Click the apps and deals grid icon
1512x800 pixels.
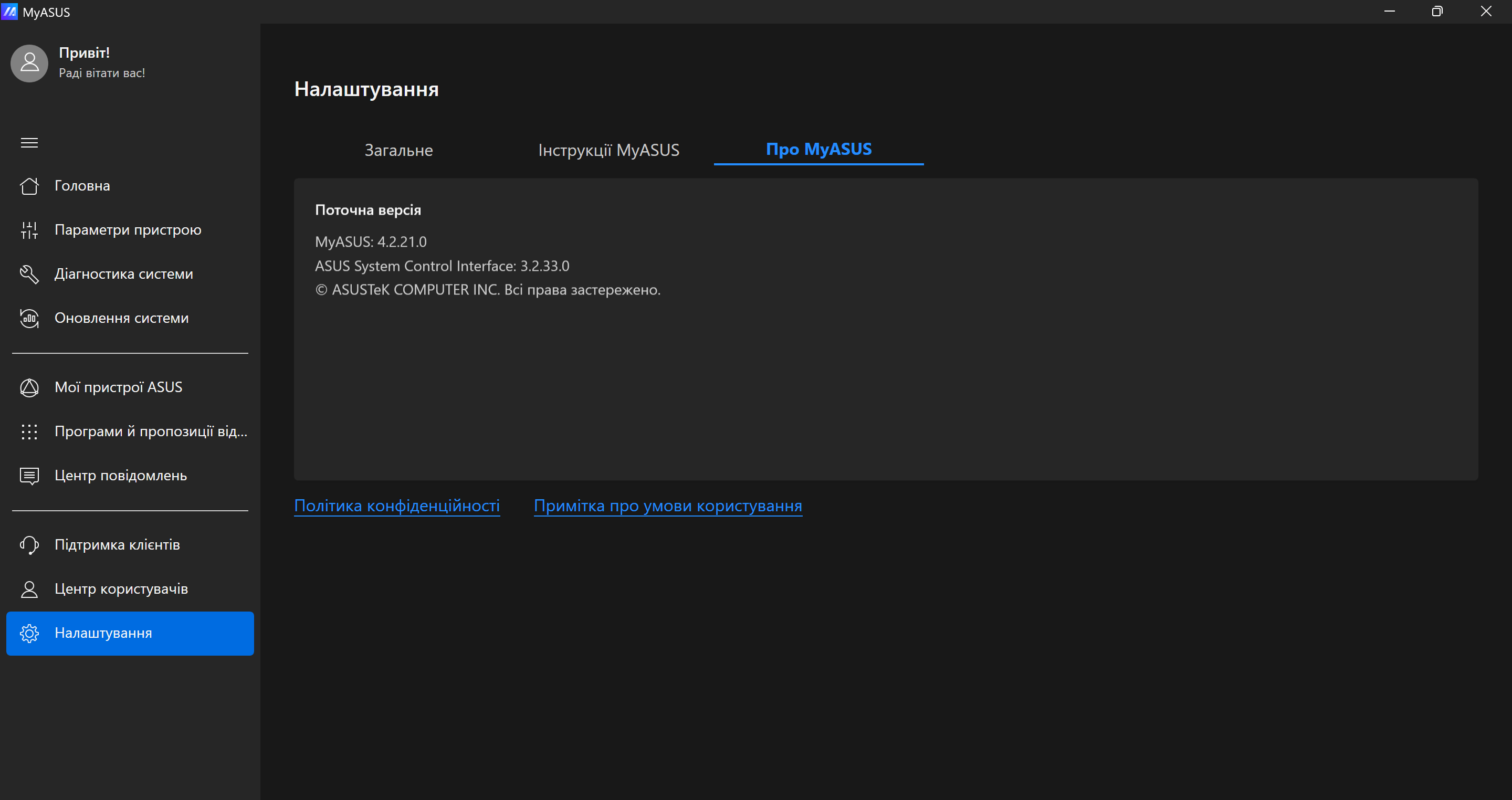point(29,431)
